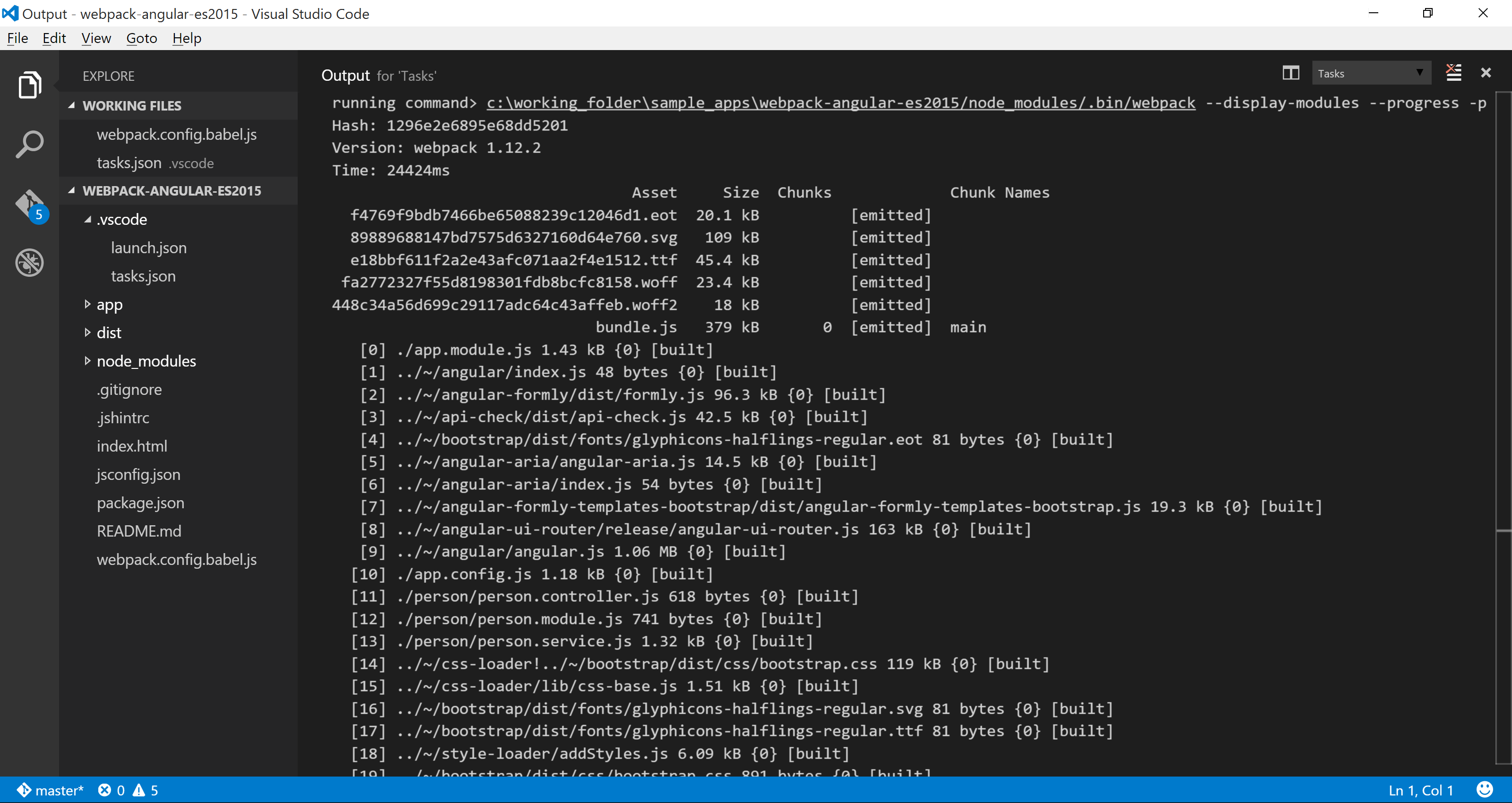Open the Tasks output channel dropdown
The width and height of the screenshot is (1512, 803).
(x=1372, y=73)
